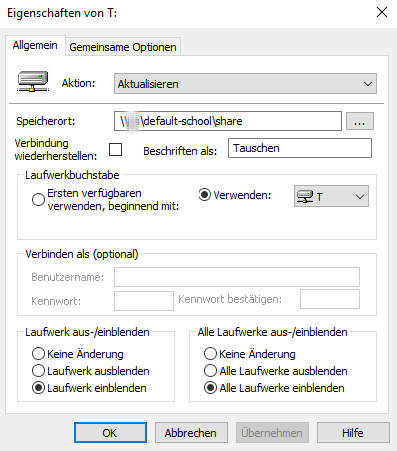Image resolution: width=397 pixels, height=451 pixels.
Task: Open Hilfe button
Action: pyautogui.click(x=353, y=433)
